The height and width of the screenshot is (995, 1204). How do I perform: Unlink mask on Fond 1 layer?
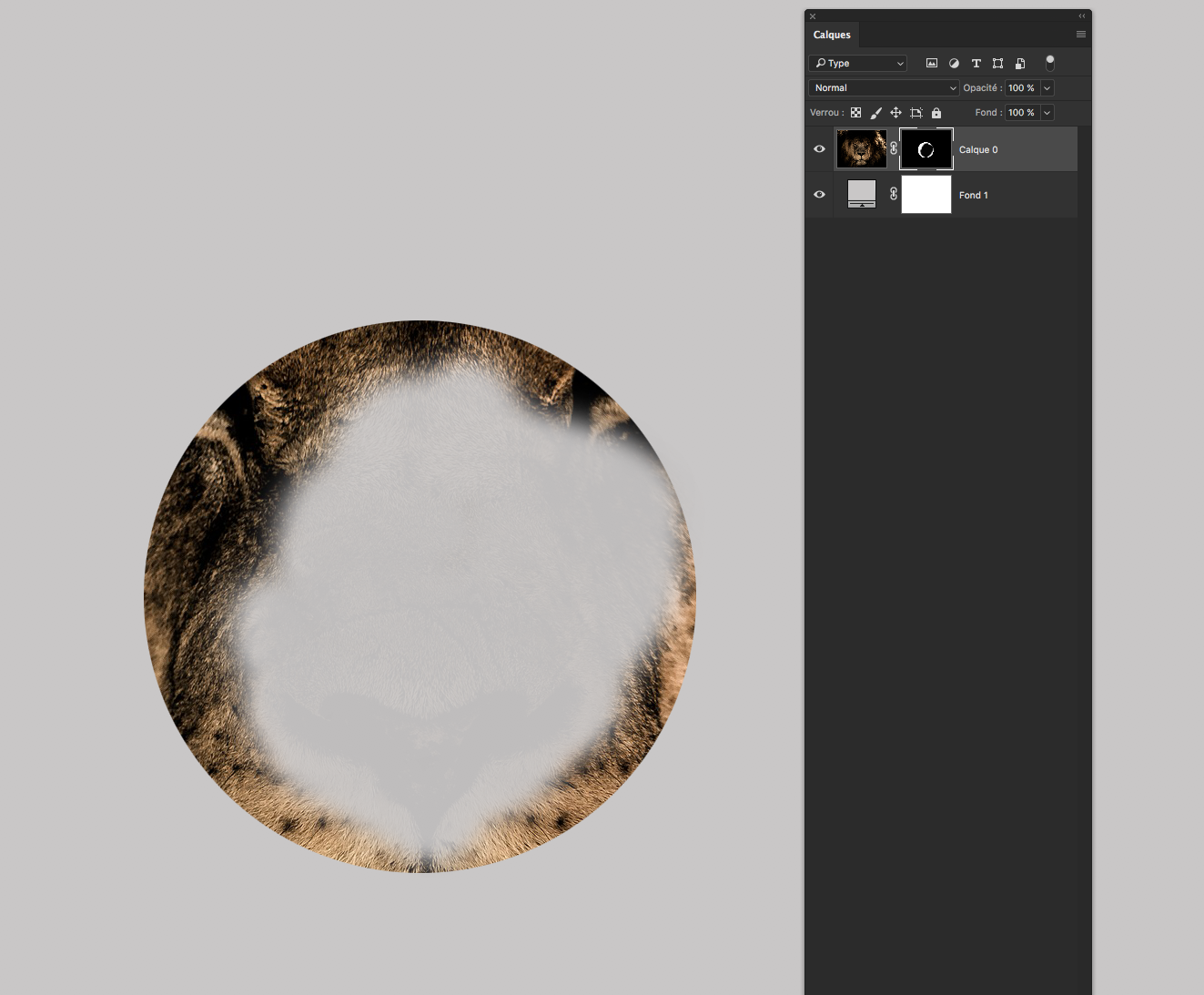pyautogui.click(x=894, y=194)
